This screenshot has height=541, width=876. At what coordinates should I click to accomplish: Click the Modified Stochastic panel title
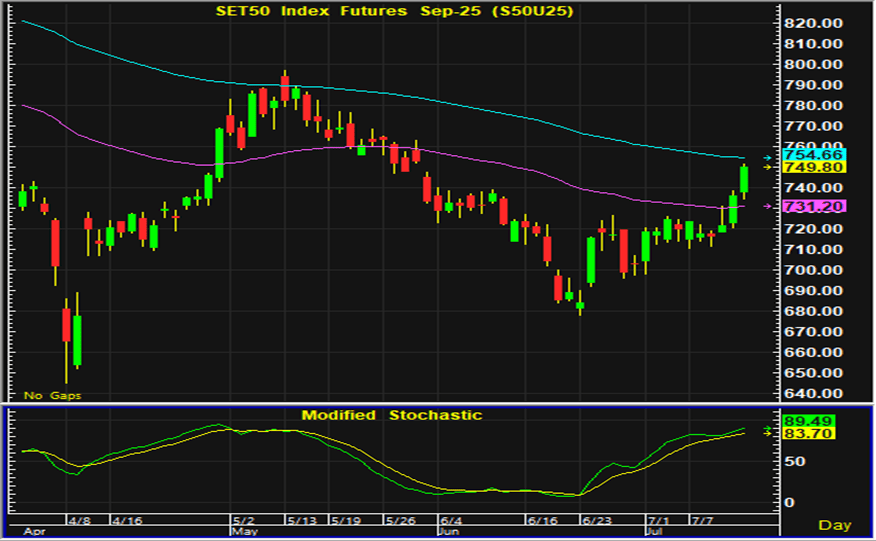tap(392, 415)
